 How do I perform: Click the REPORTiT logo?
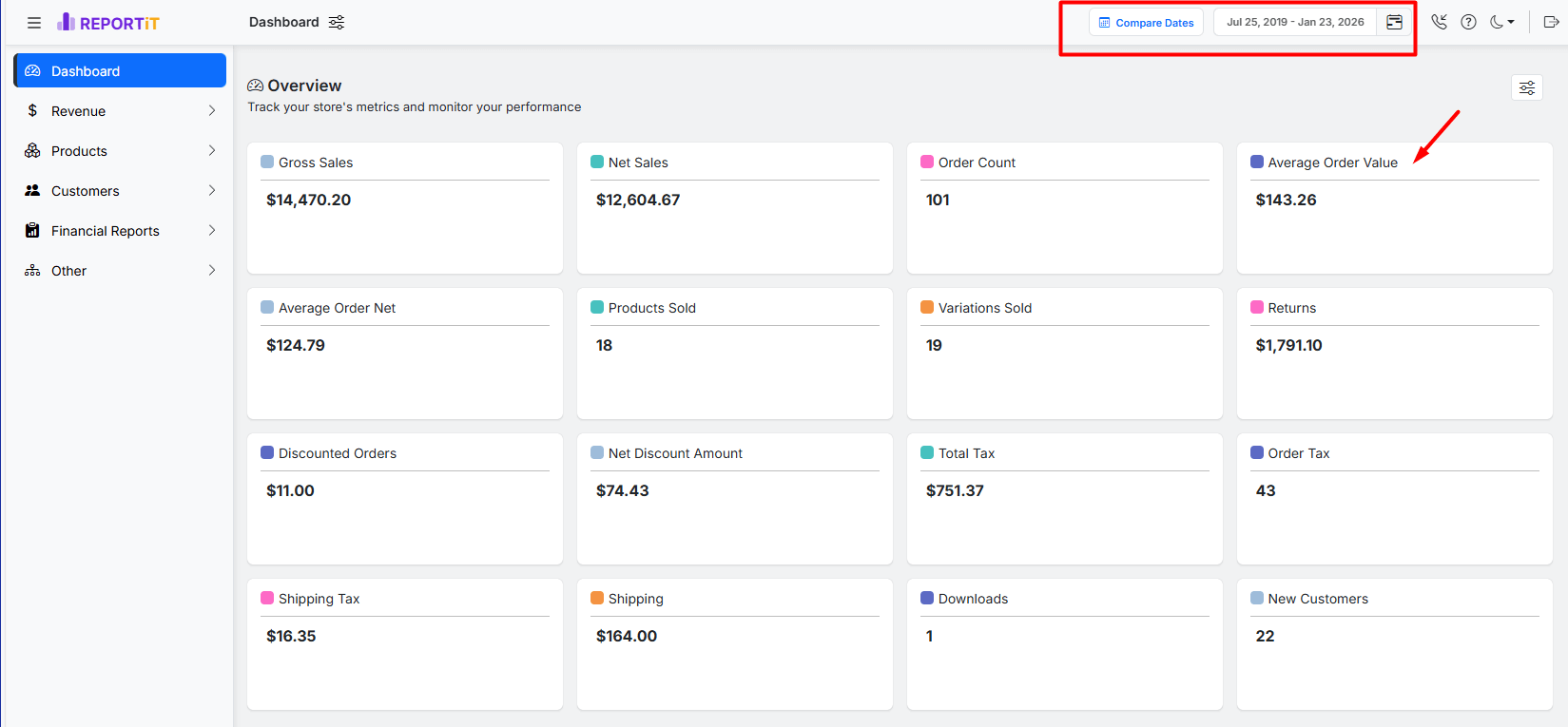coord(108,23)
